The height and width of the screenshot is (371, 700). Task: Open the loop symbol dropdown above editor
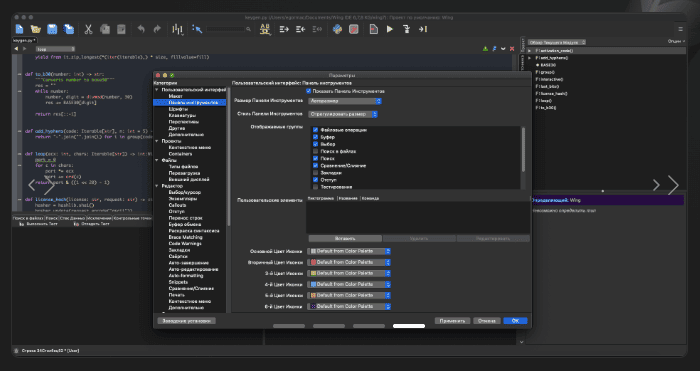[x=55, y=49]
